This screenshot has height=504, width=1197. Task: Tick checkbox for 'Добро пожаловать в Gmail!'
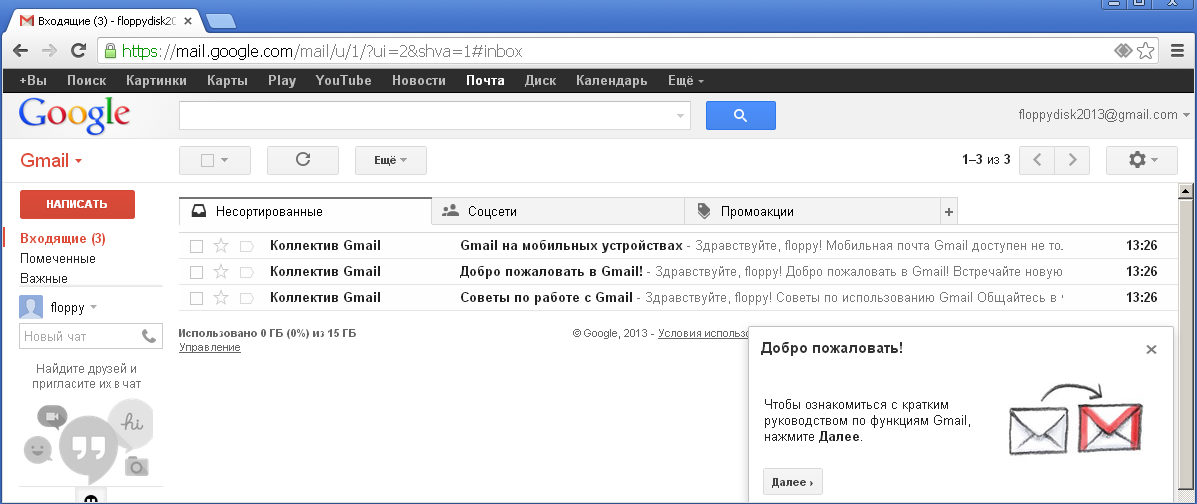(196, 272)
